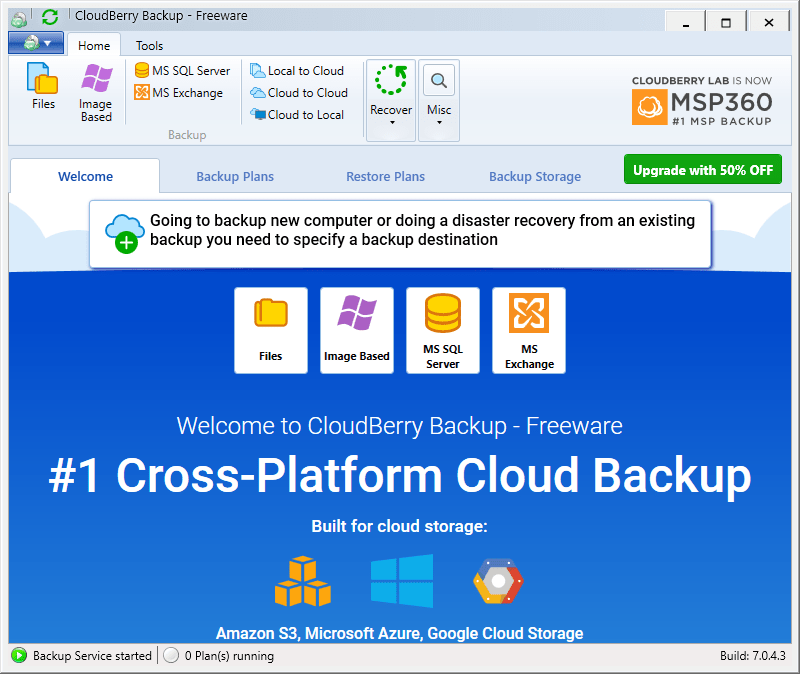The image size is (800, 674).
Task: Click Upgrade with 50% OFF button
Action: (703, 169)
